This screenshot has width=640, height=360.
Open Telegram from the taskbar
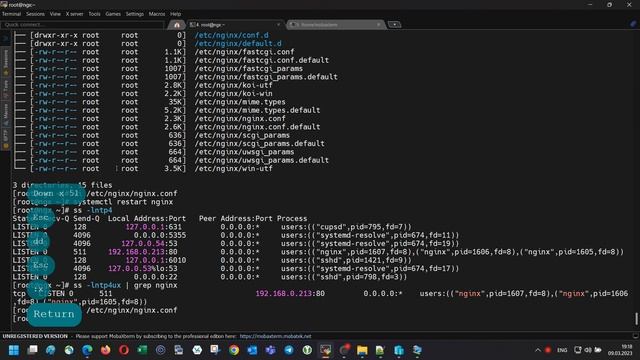[289, 350]
